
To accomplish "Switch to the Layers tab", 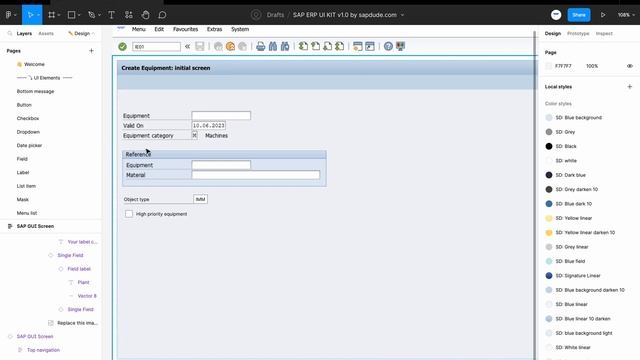I will coord(24,33).
